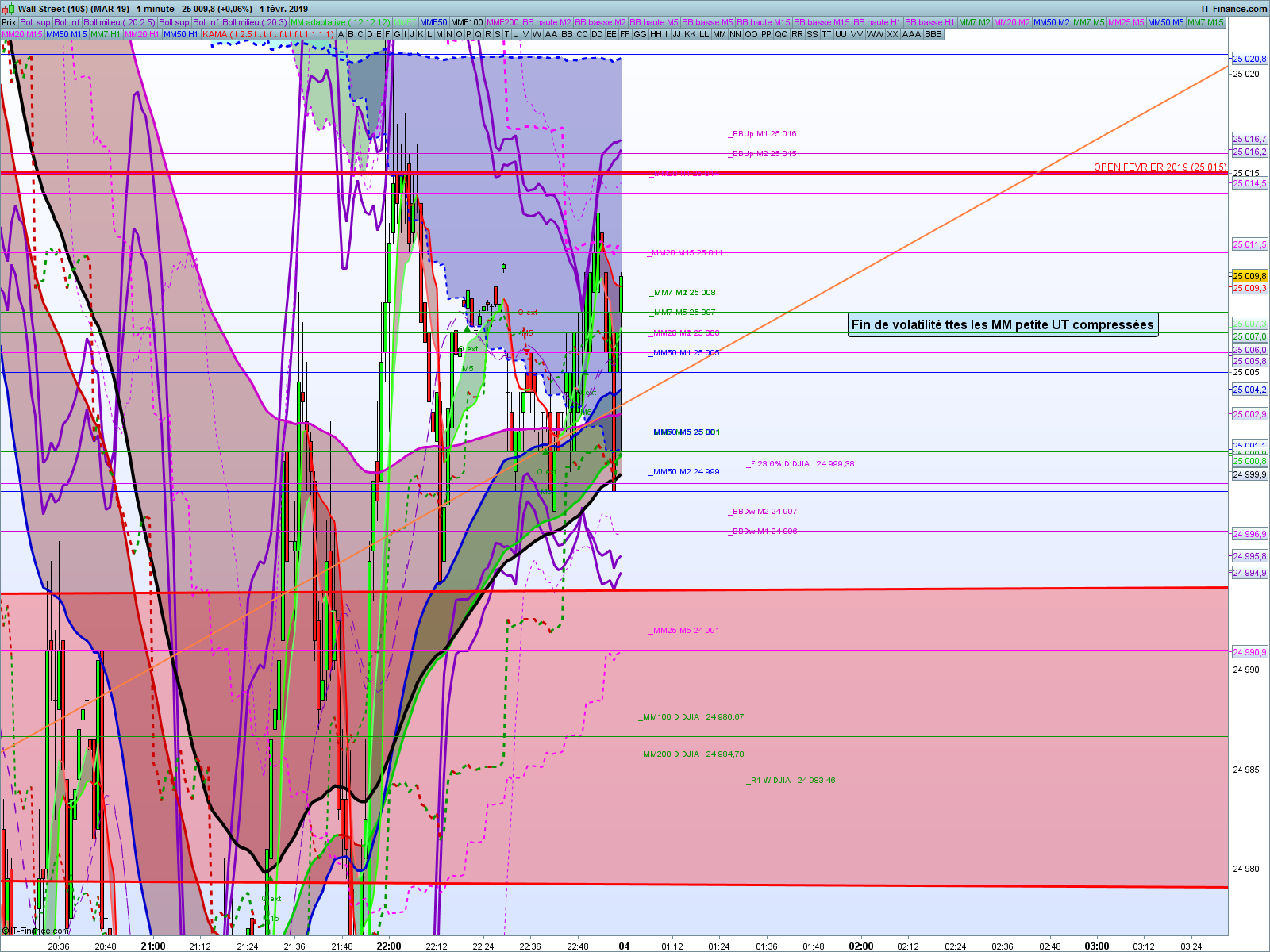Open the MM20 H1 indicator label
1270x952 pixels.
pos(143,34)
